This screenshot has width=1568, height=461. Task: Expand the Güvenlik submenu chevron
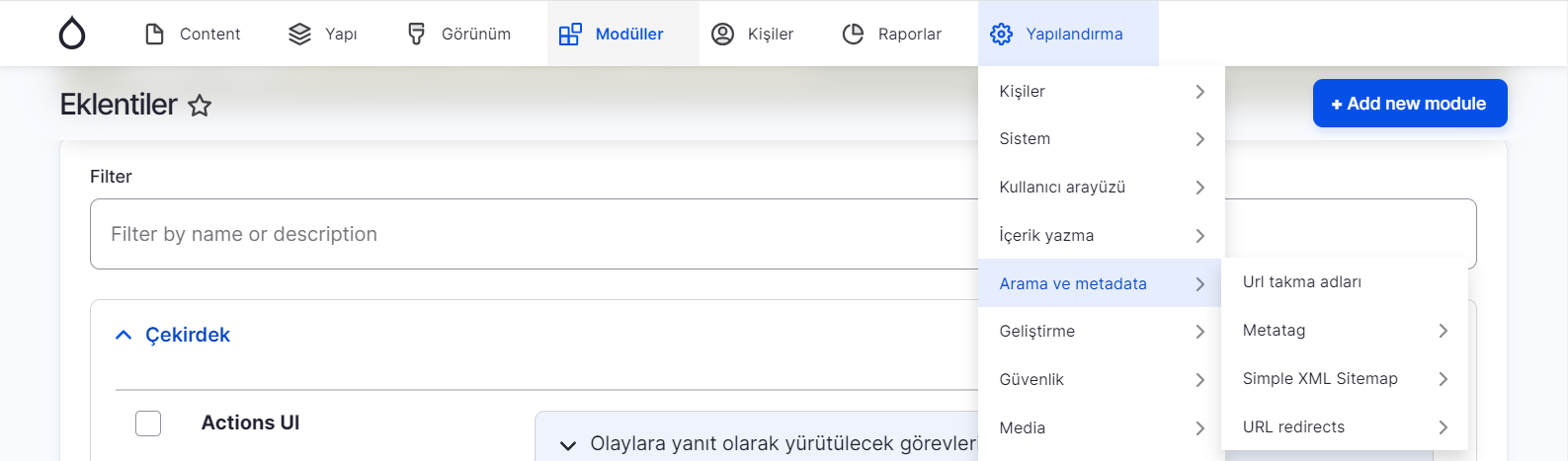[1199, 380]
